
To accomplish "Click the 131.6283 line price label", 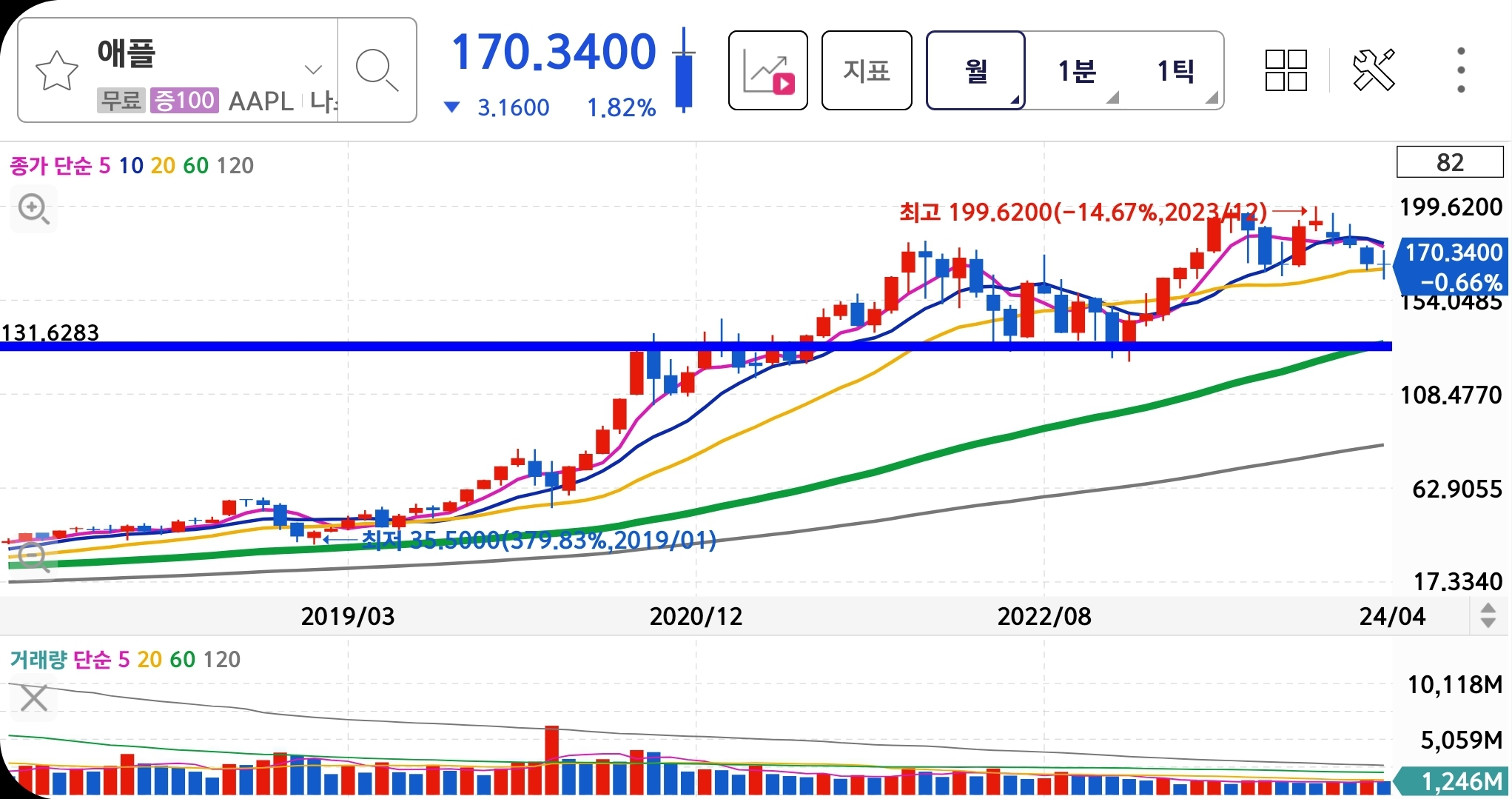I will [50, 332].
